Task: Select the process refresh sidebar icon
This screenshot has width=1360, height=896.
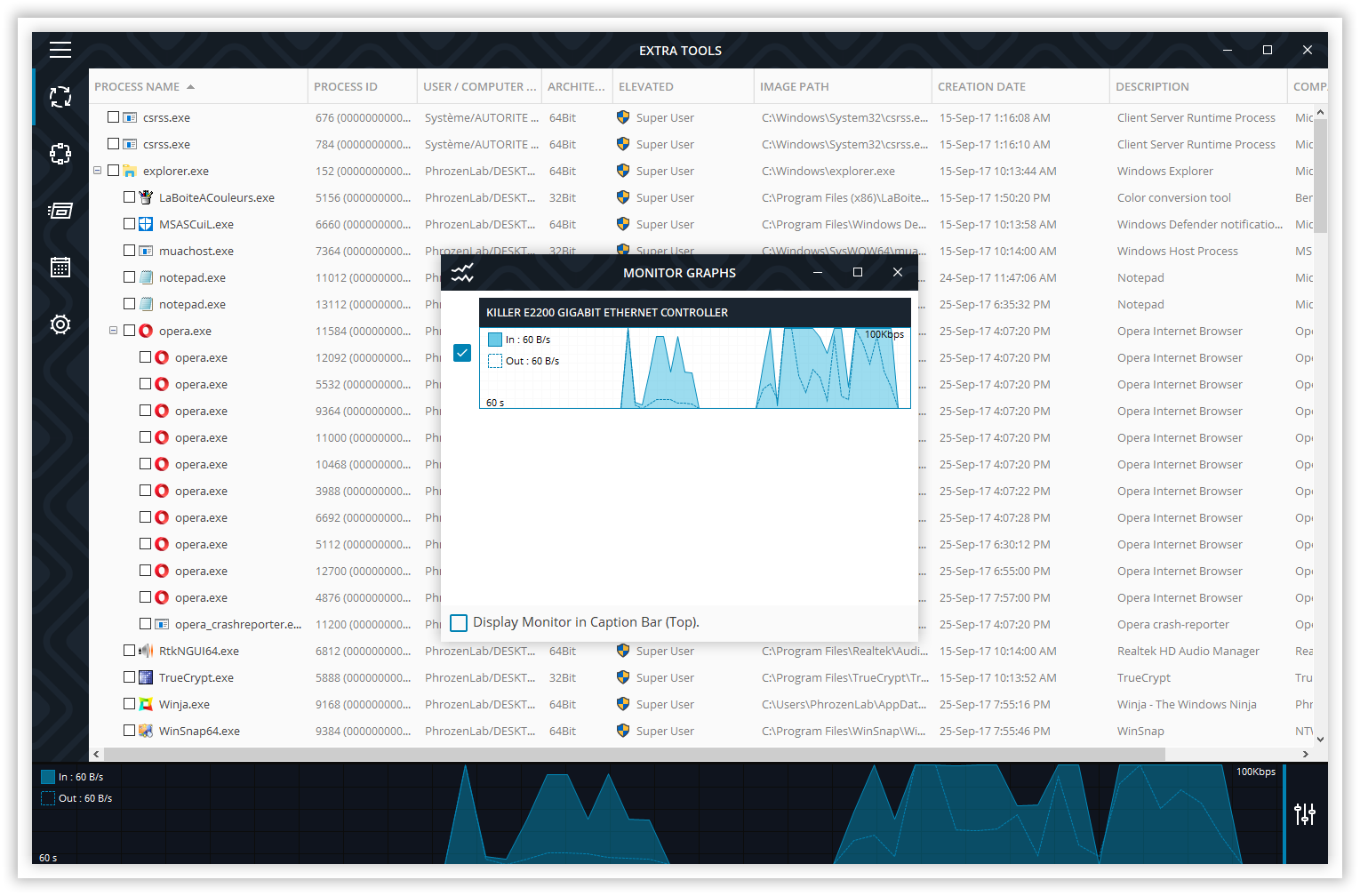Action: [x=60, y=97]
